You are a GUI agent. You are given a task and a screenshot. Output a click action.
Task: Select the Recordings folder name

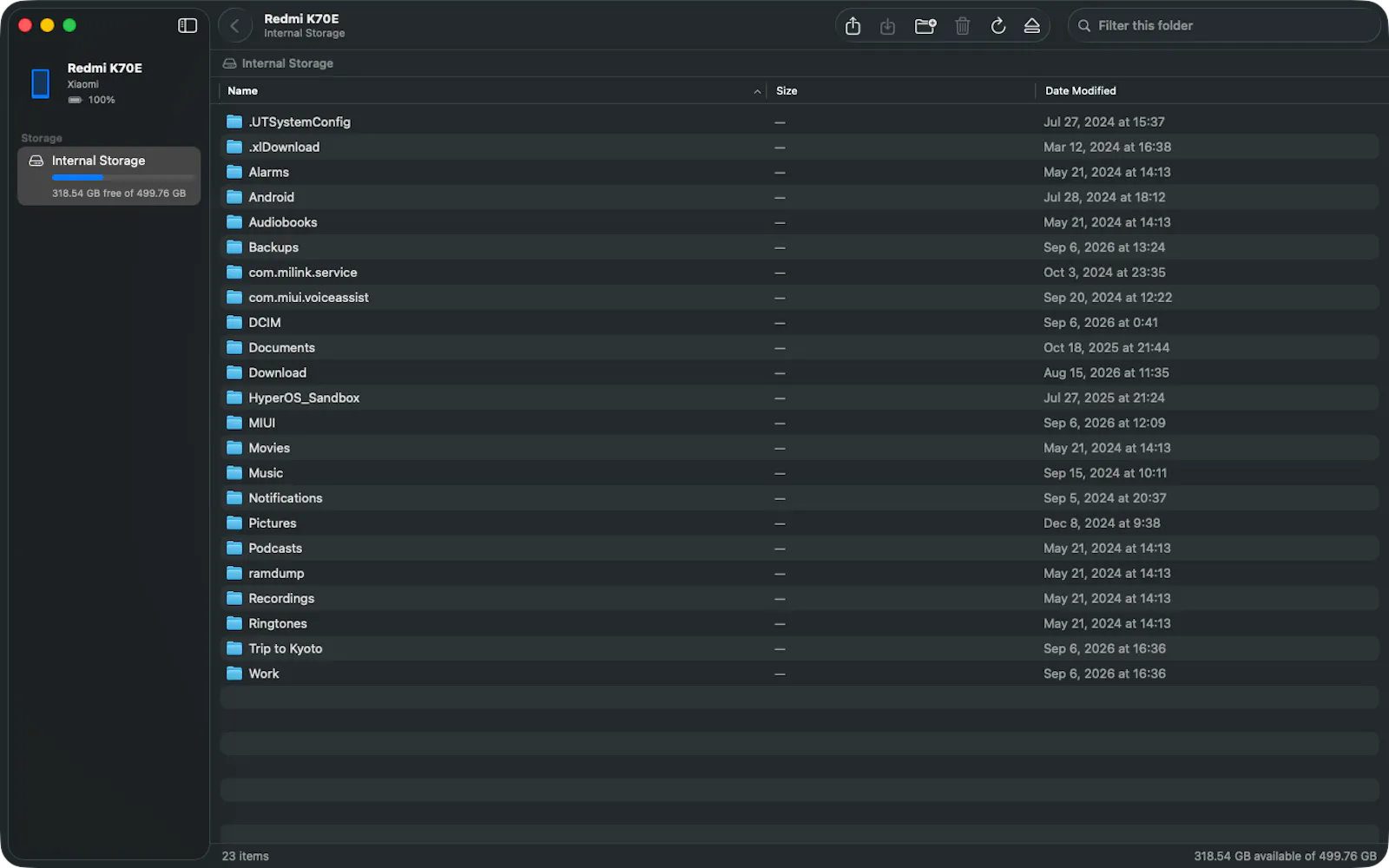[x=281, y=598]
